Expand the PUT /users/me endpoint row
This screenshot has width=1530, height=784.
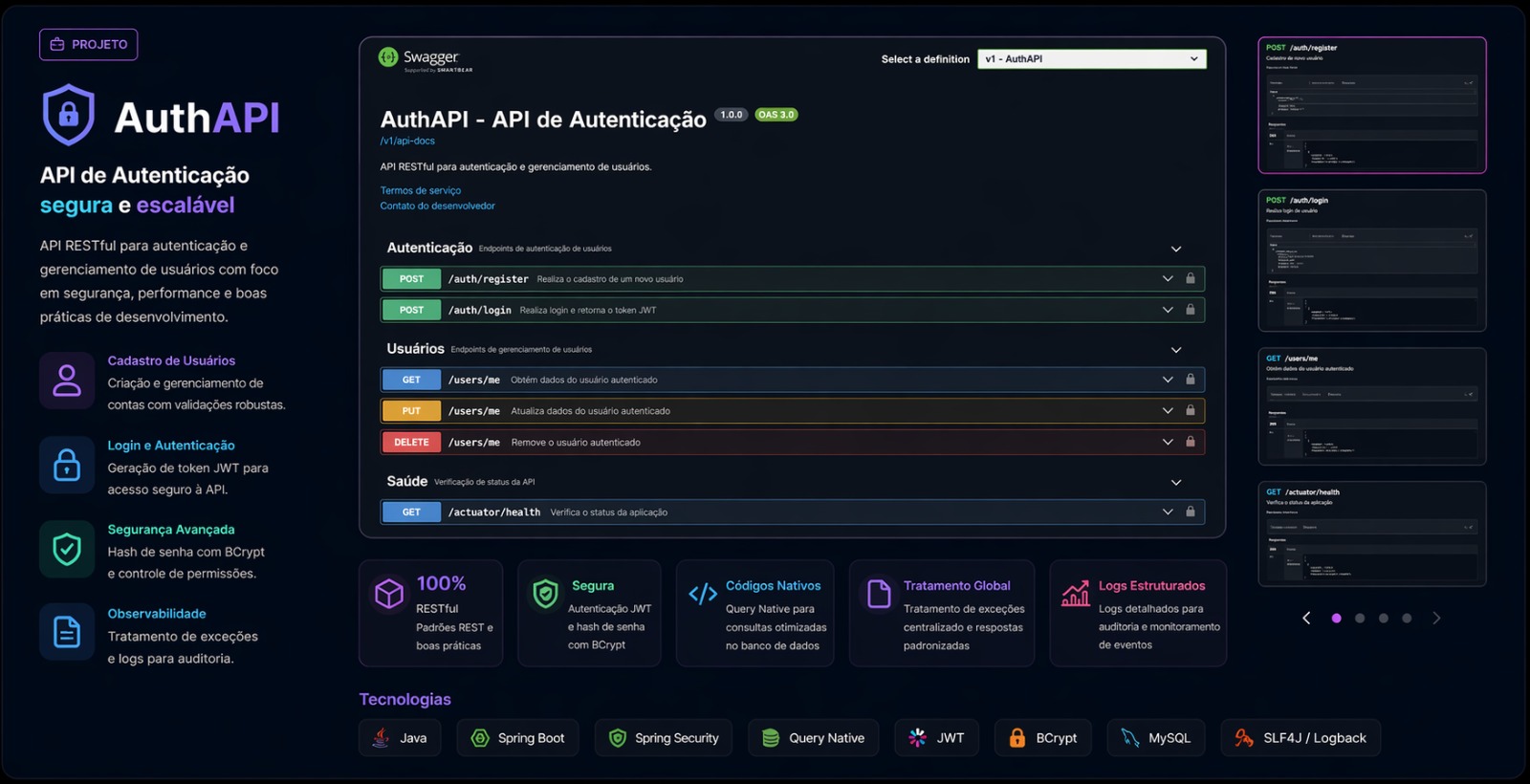1168,411
